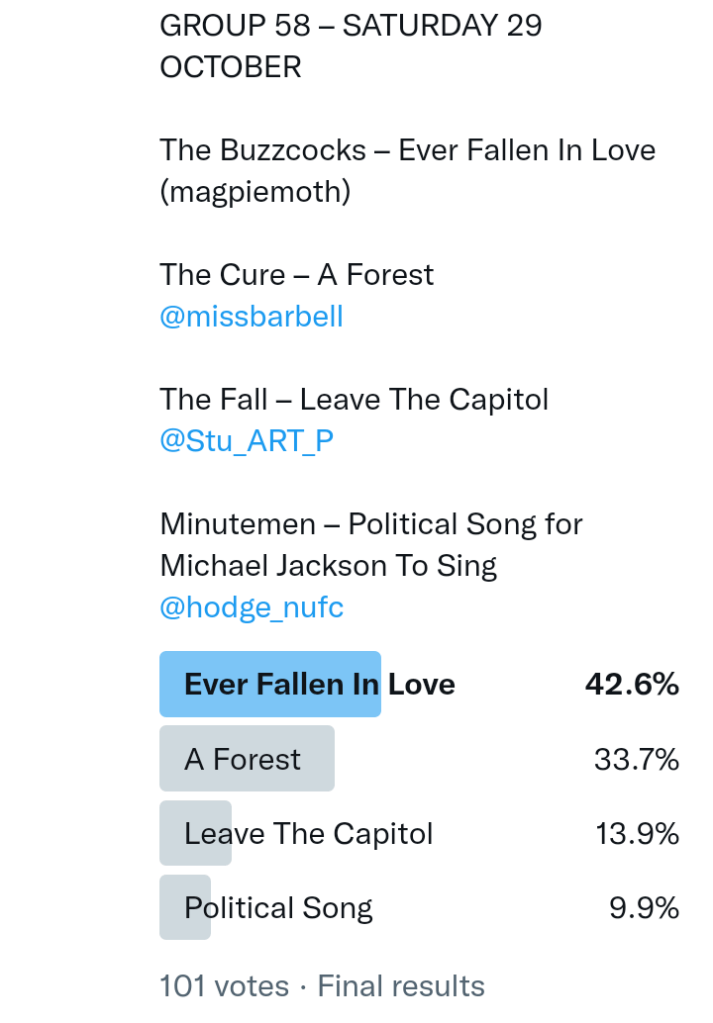
Task: Select the 'Ever Fallen In Love' poll label
Action: coord(319,684)
